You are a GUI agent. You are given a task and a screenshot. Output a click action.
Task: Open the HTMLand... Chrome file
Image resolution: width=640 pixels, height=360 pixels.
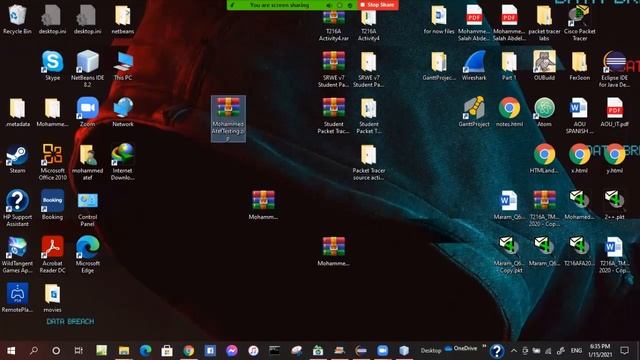(544, 158)
